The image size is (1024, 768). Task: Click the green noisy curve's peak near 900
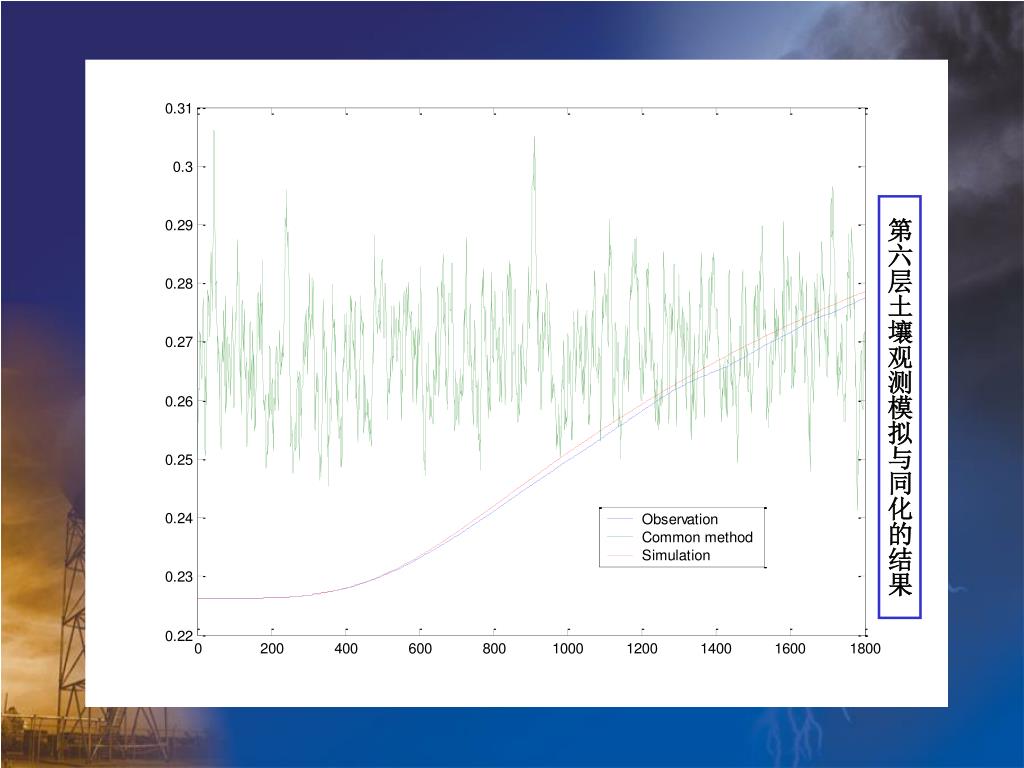534,139
